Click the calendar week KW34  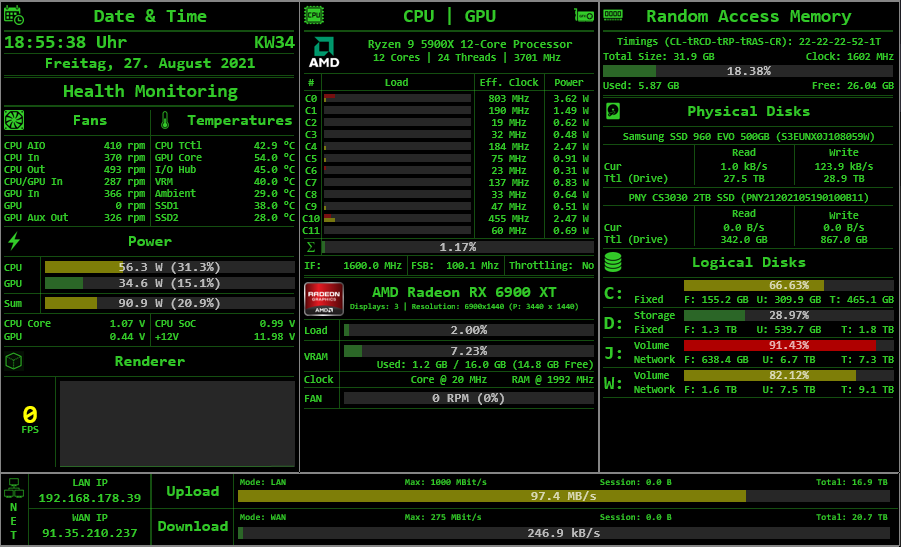click(274, 42)
